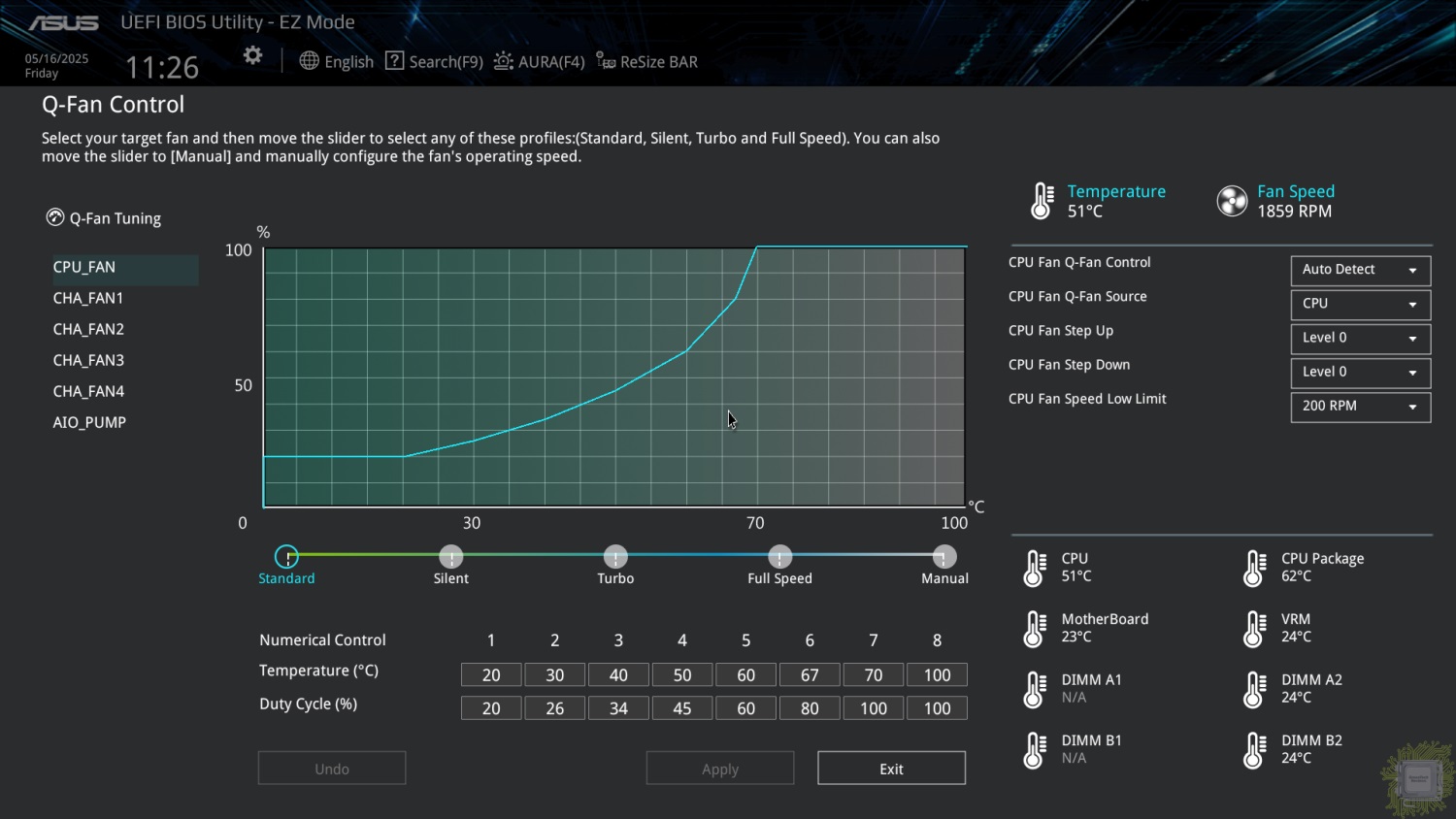Click temperature field showing 70
Screen dimensions: 1456x819
[x=874, y=674]
